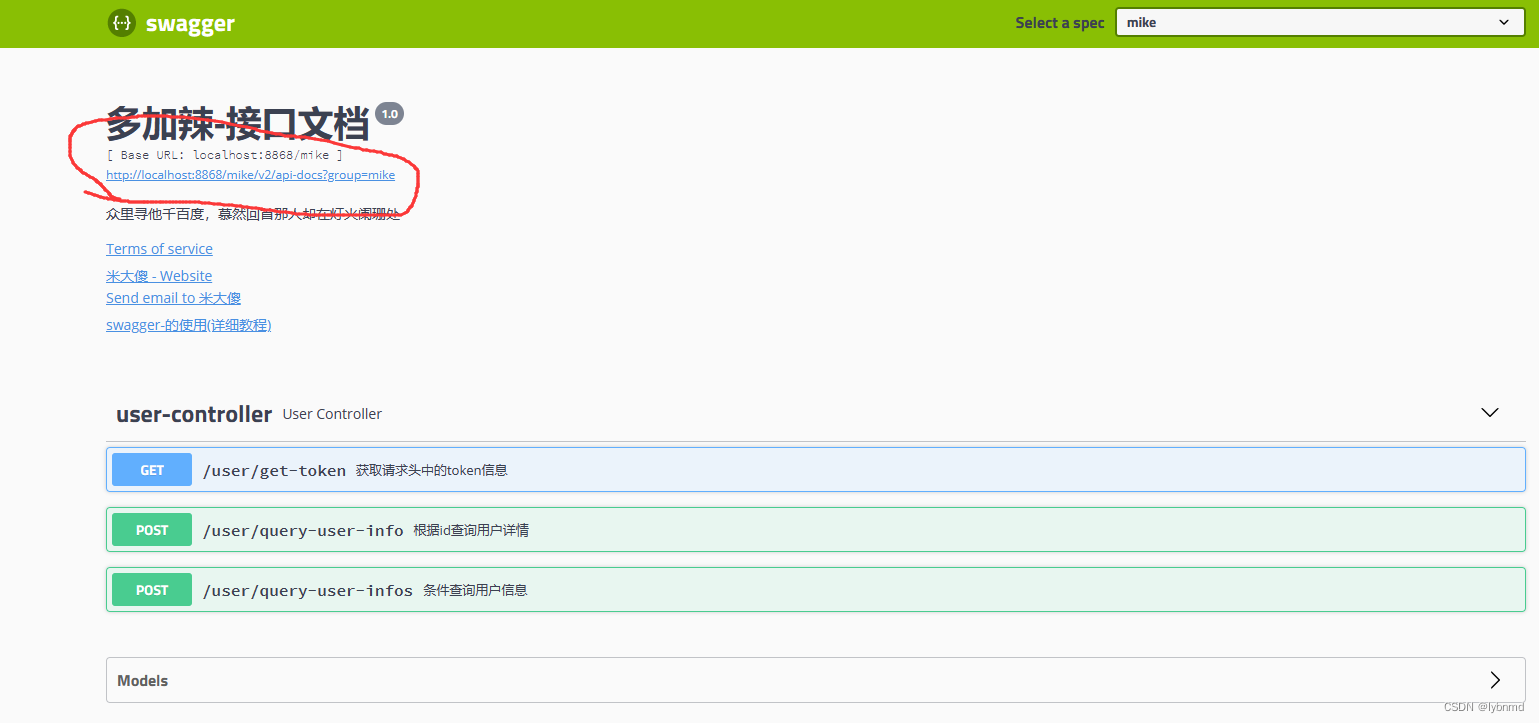Click the user-controller heading
Viewport: 1539px width, 723px height.
(194, 414)
